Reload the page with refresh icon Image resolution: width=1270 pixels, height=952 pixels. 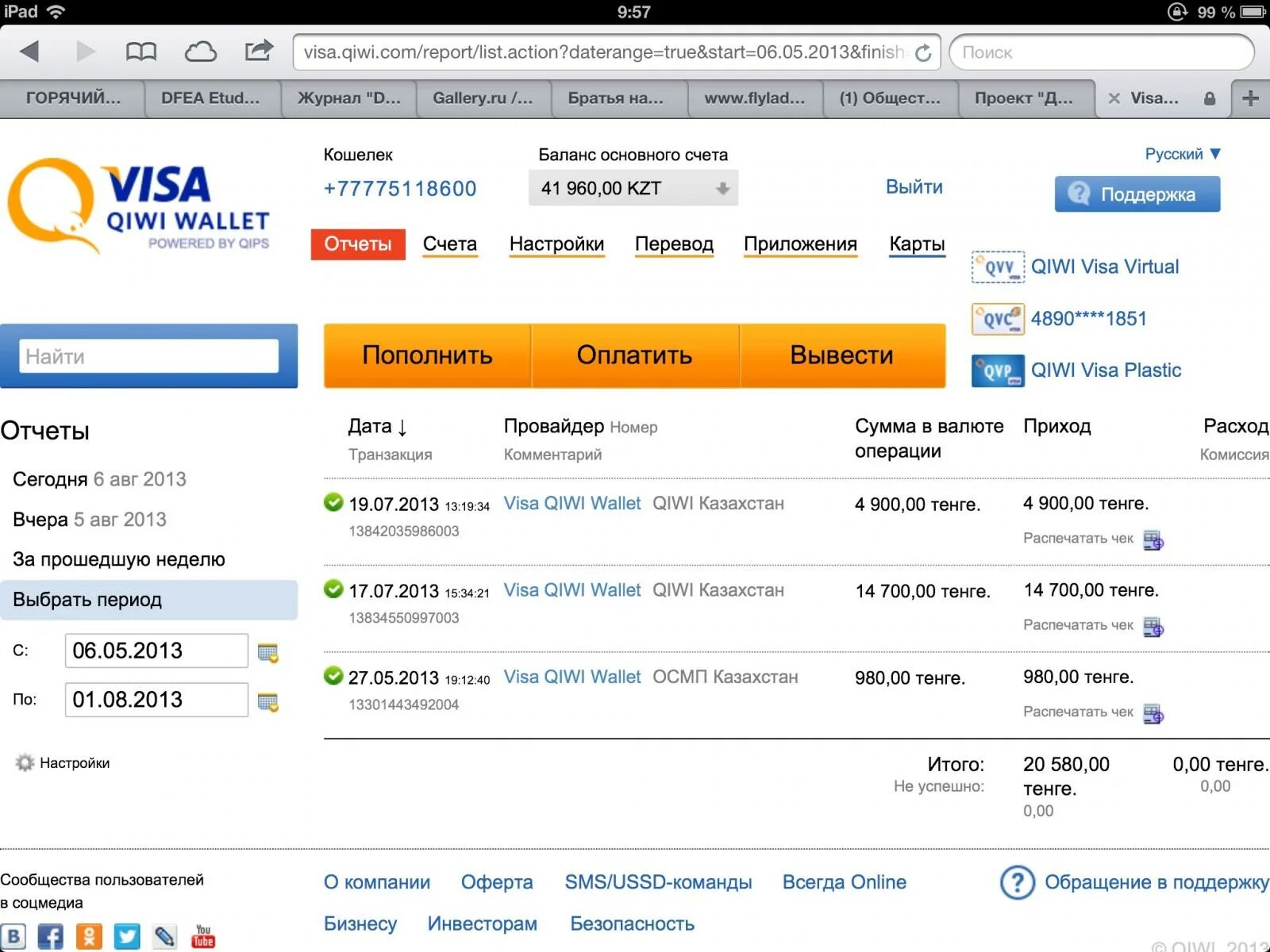(x=922, y=53)
